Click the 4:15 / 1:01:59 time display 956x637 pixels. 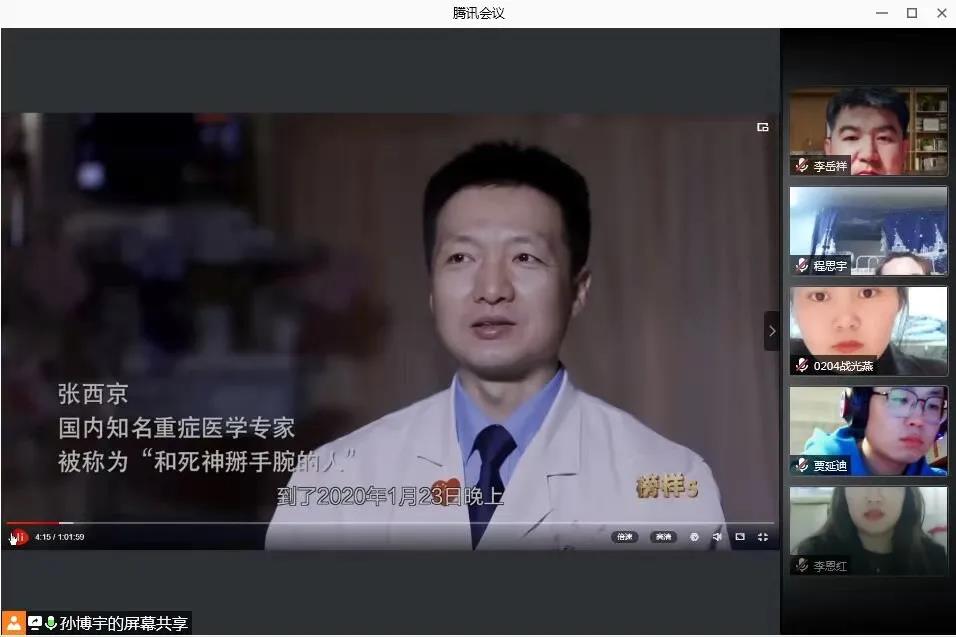click(x=59, y=537)
